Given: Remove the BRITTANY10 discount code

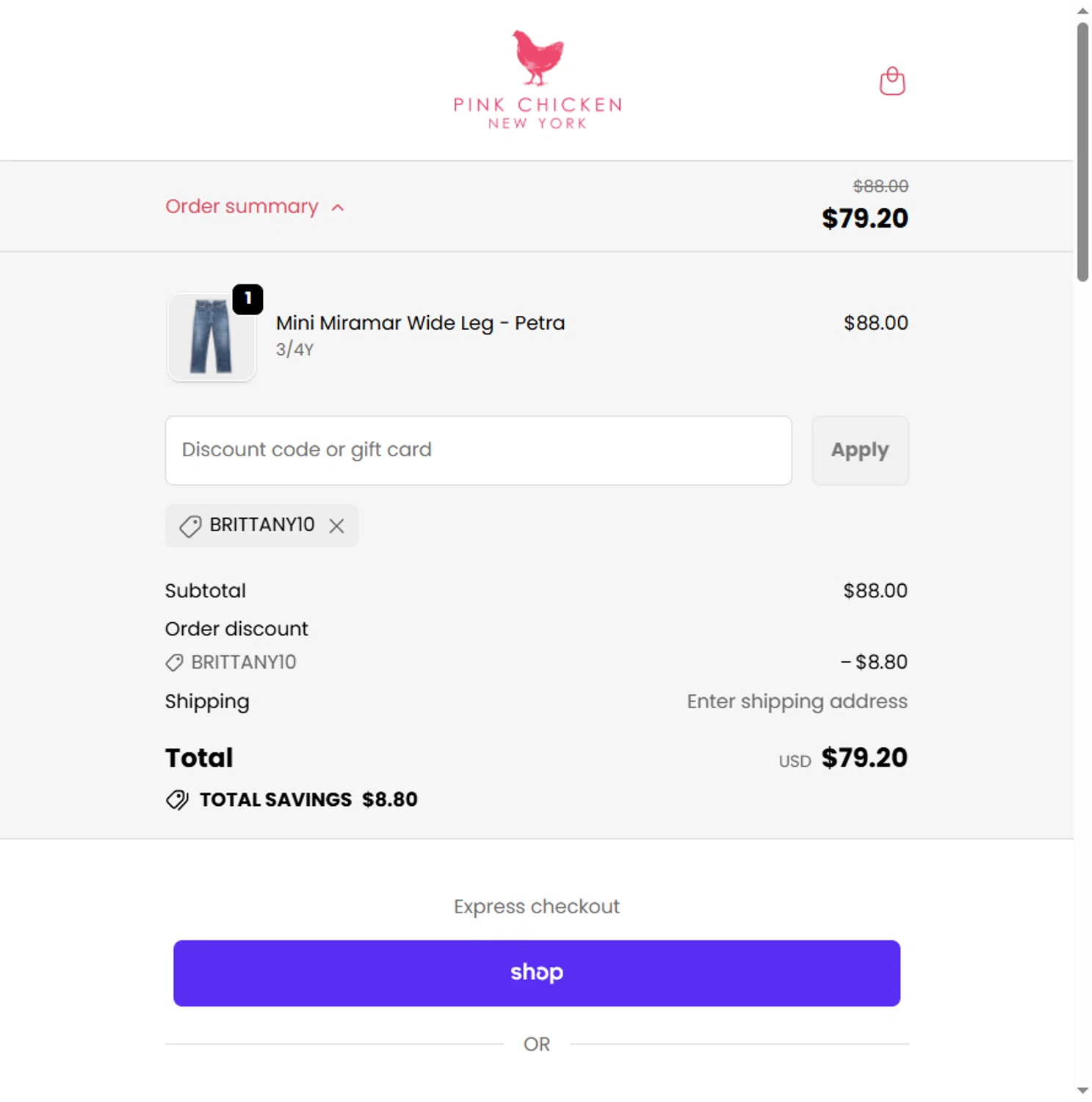Looking at the screenshot, I should point(336,526).
